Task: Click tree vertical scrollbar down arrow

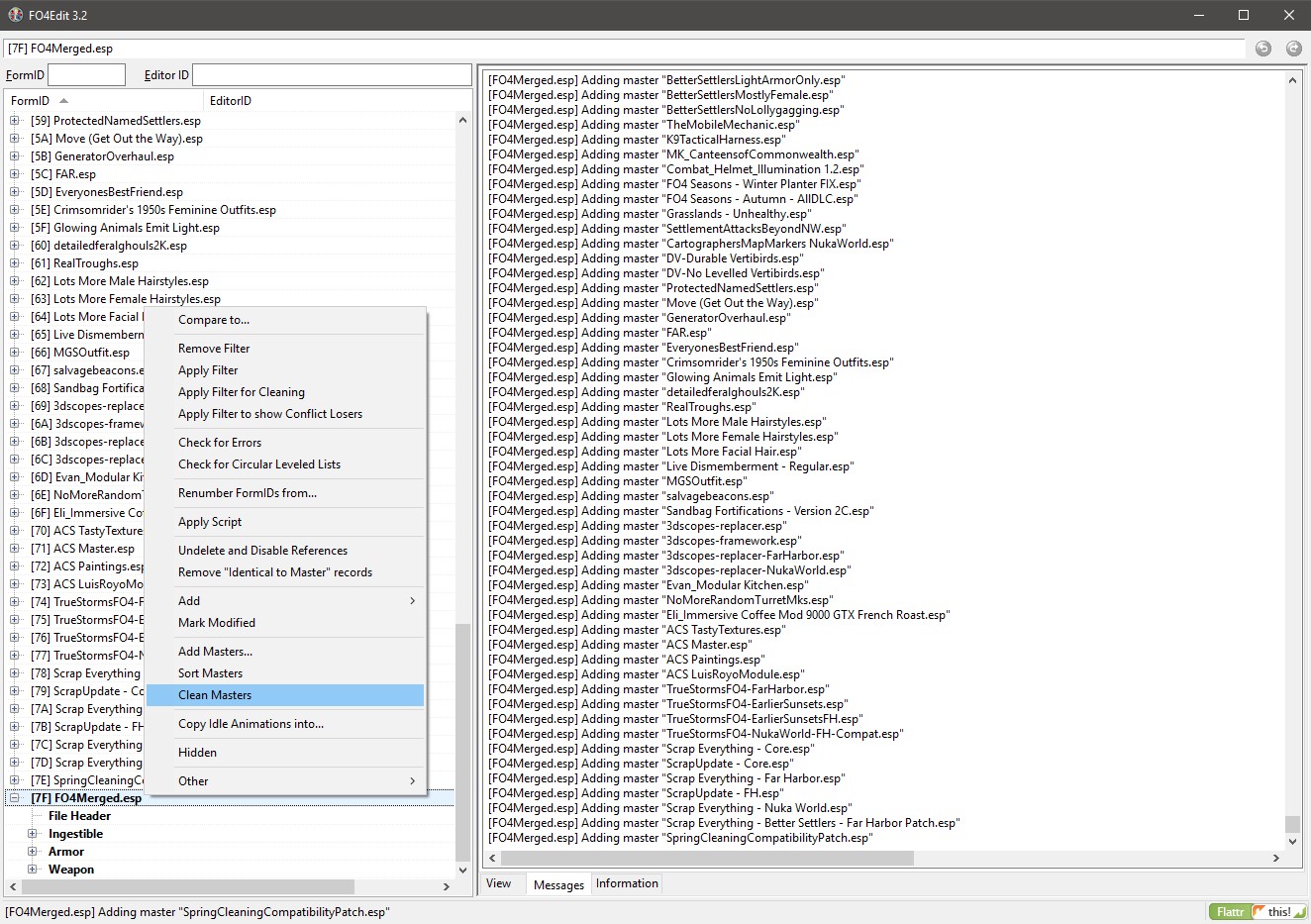Action: (x=462, y=870)
